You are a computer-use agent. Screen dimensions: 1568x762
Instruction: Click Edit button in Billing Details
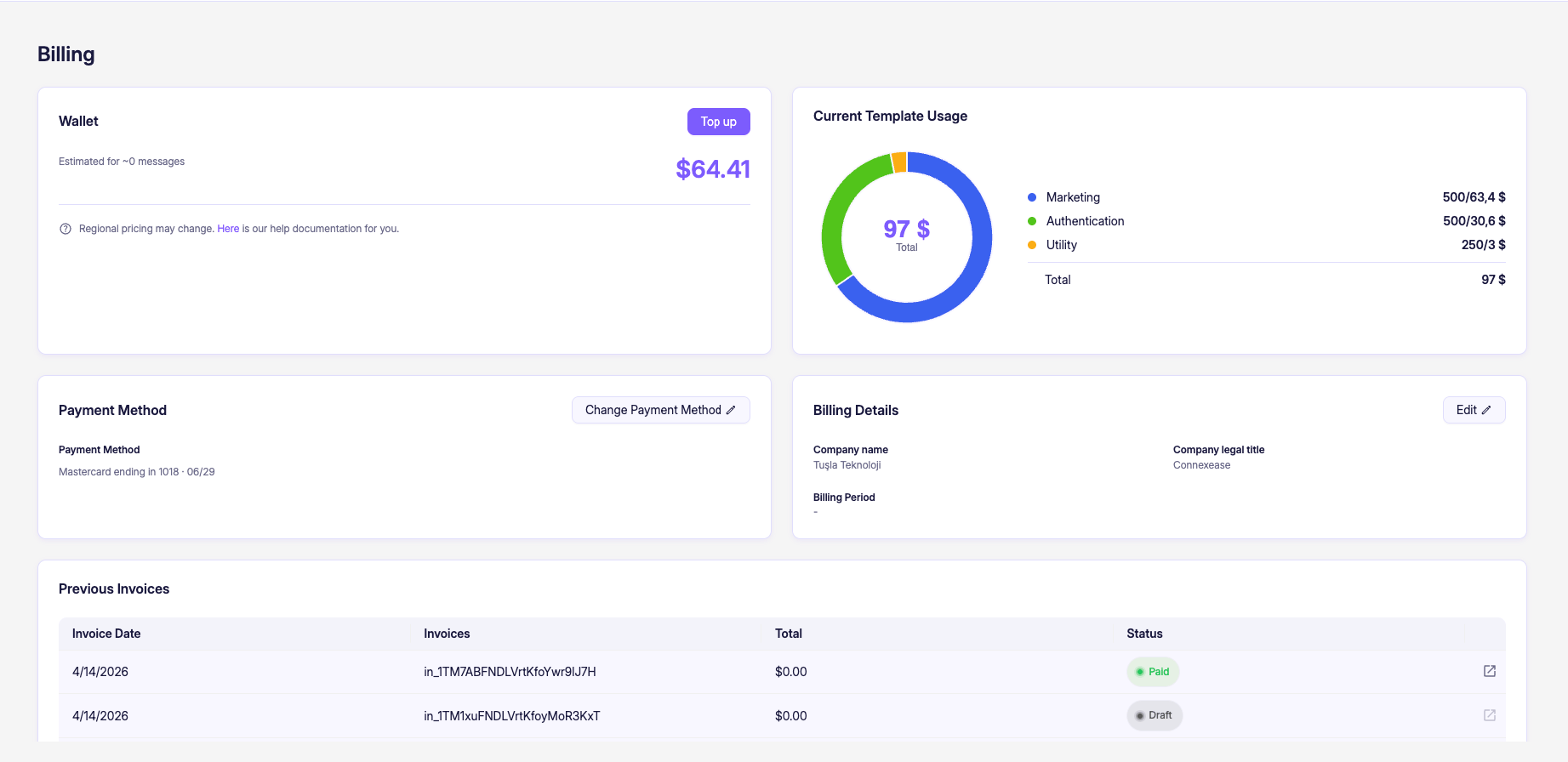tap(1474, 410)
